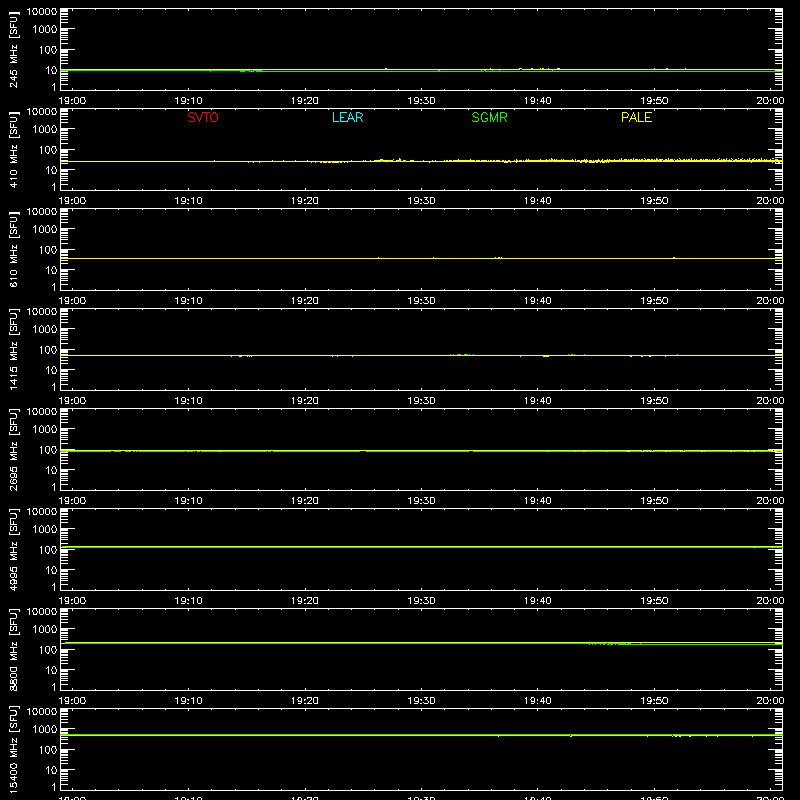Select the 610 MHz [SFU] axis title
This screenshot has width=800, height=800.
pos(14,249)
